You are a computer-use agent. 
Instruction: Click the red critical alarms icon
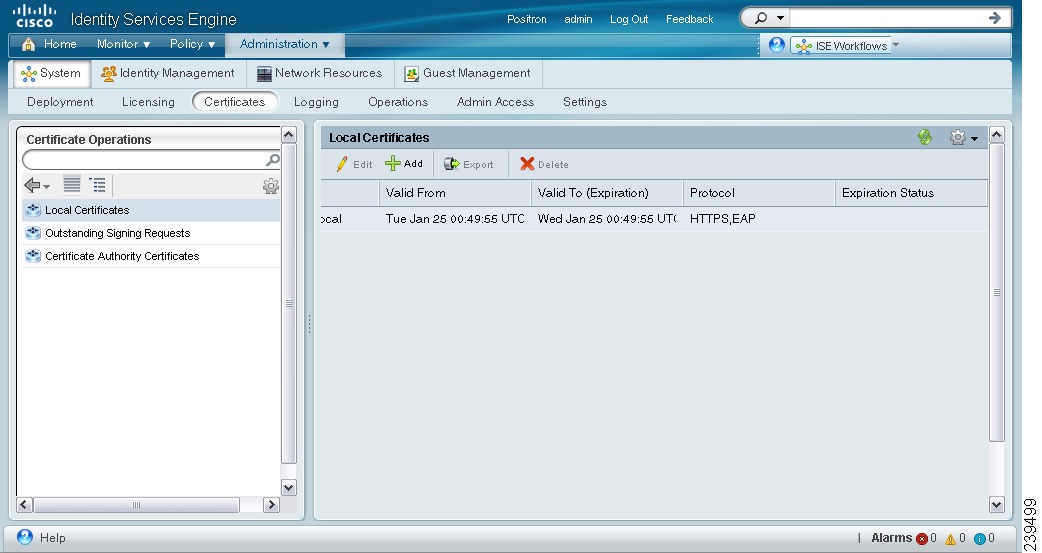(922, 538)
